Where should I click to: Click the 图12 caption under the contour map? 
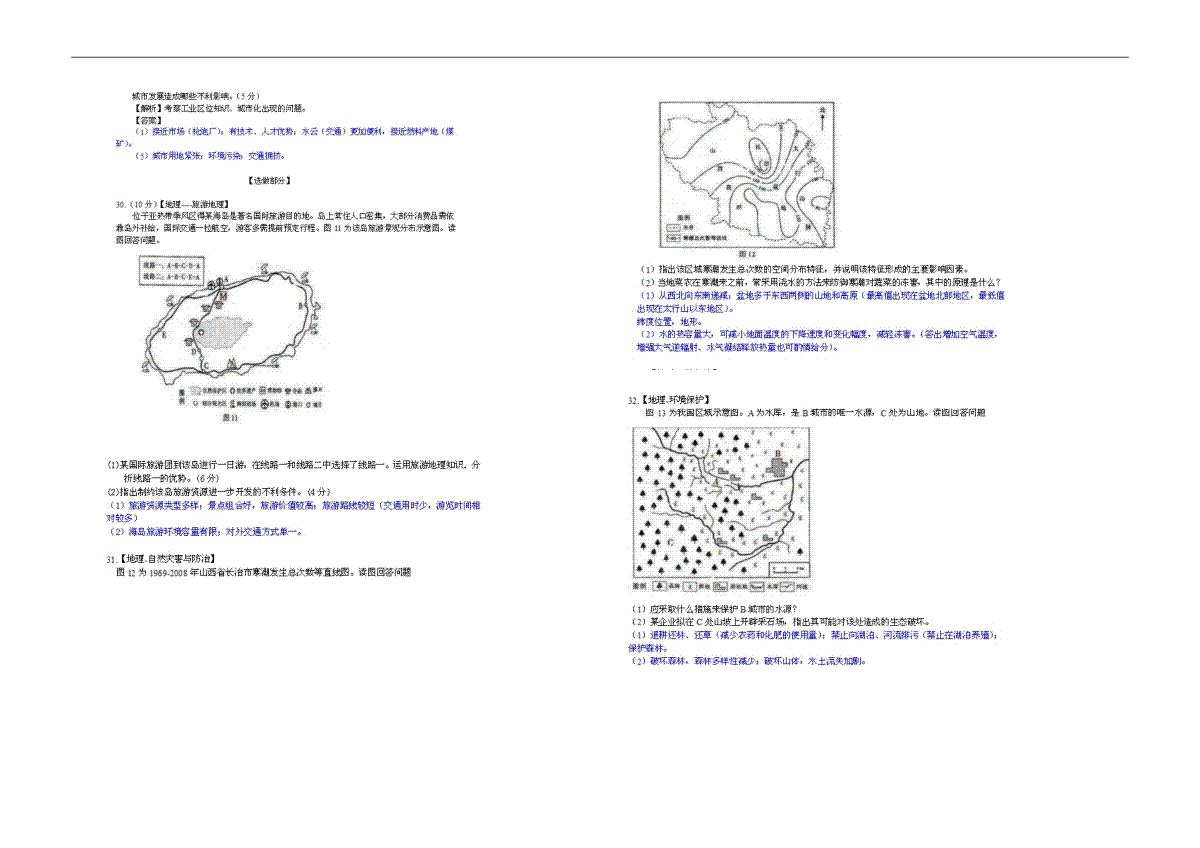746,254
